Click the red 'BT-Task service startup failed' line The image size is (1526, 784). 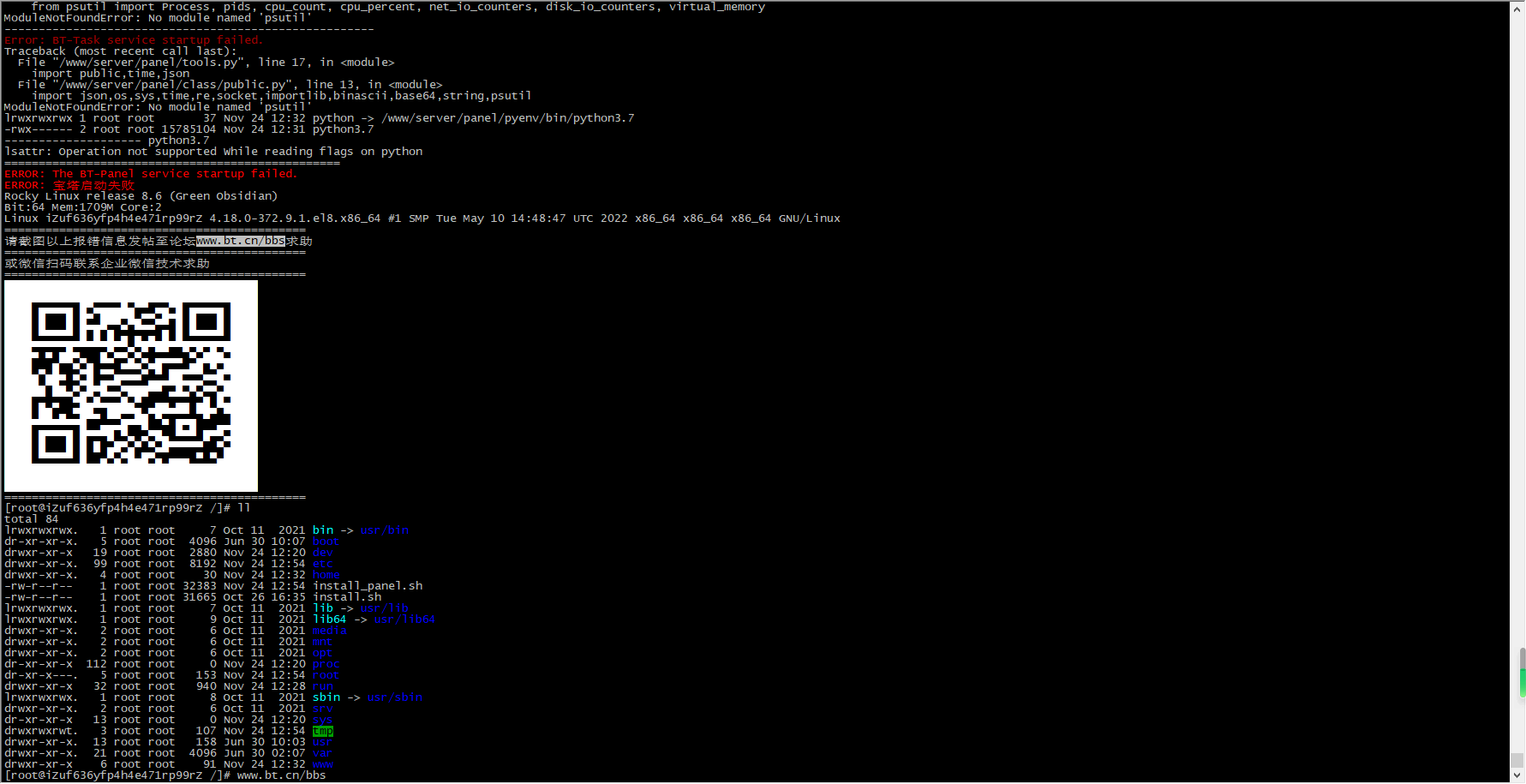tap(134, 40)
